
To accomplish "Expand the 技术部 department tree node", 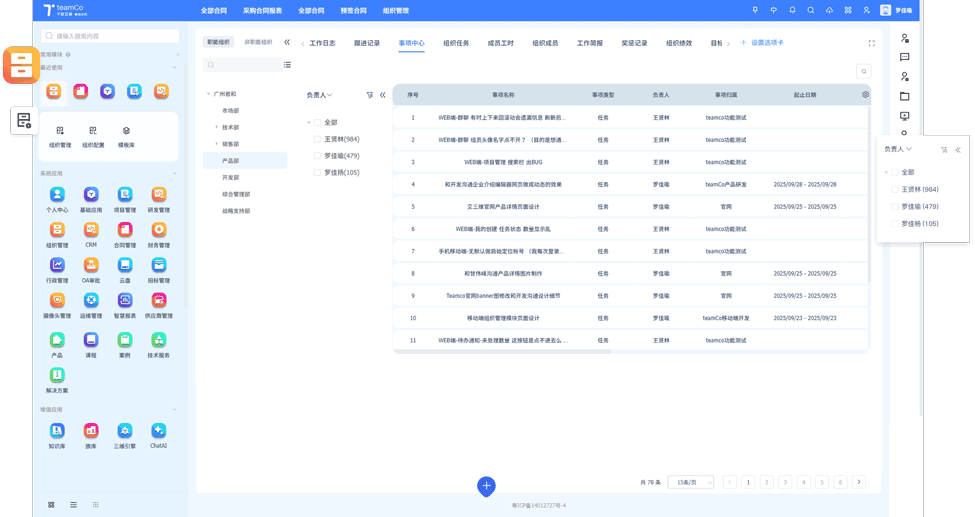I will click(216, 128).
